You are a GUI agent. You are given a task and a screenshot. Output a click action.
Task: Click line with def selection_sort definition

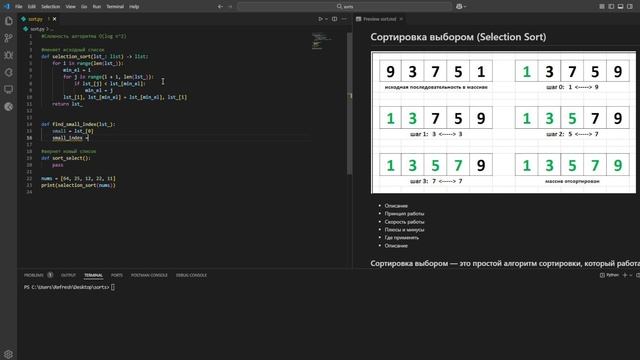coord(95,56)
